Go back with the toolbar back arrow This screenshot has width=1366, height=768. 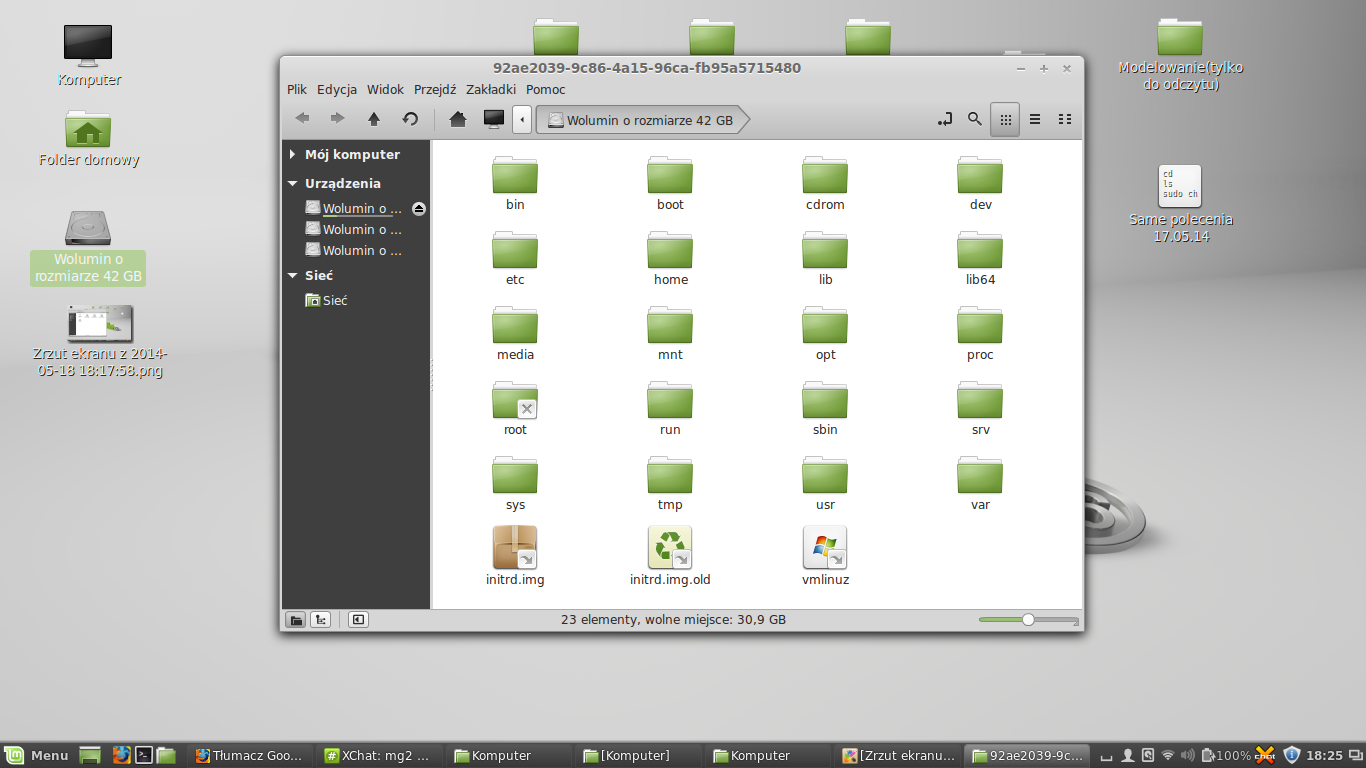302,119
